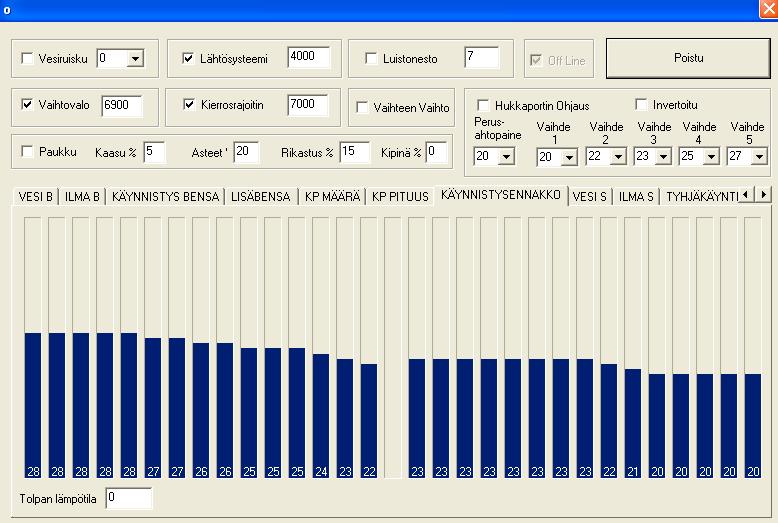Expand the Perusahtopaine dropdown

(506, 157)
